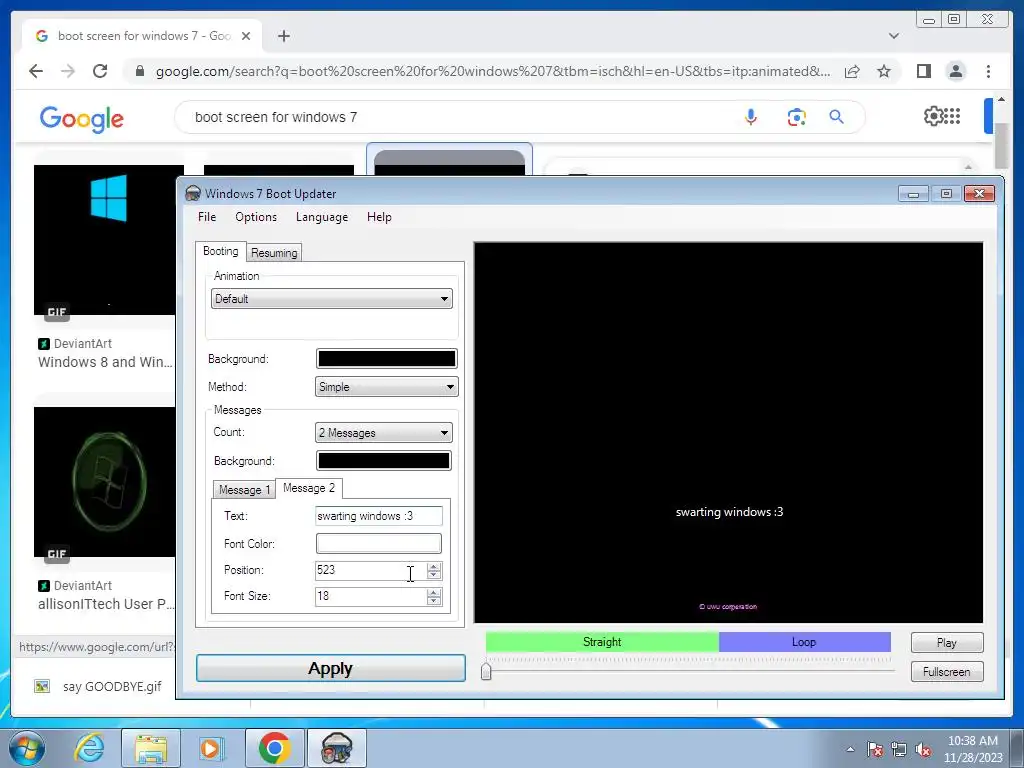The height and width of the screenshot is (768, 1024).
Task: Click the boot preview screen
Action: tap(728, 432)
